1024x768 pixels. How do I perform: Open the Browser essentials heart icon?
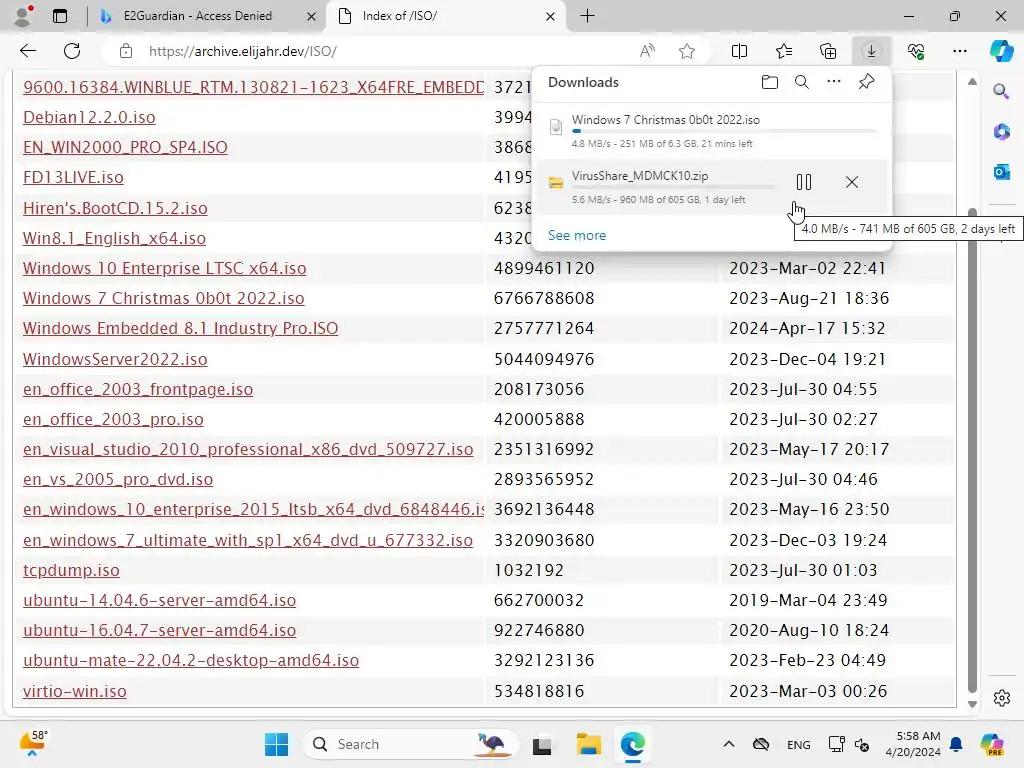(x=916, y=51)
